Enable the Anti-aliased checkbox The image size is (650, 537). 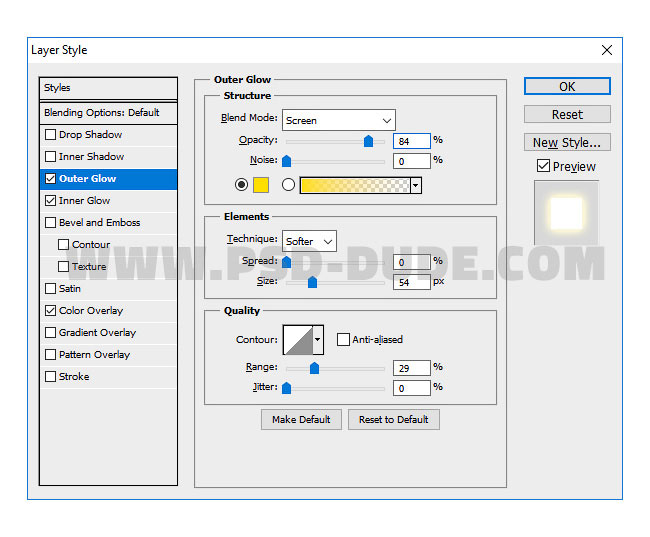tap(343, 340)
